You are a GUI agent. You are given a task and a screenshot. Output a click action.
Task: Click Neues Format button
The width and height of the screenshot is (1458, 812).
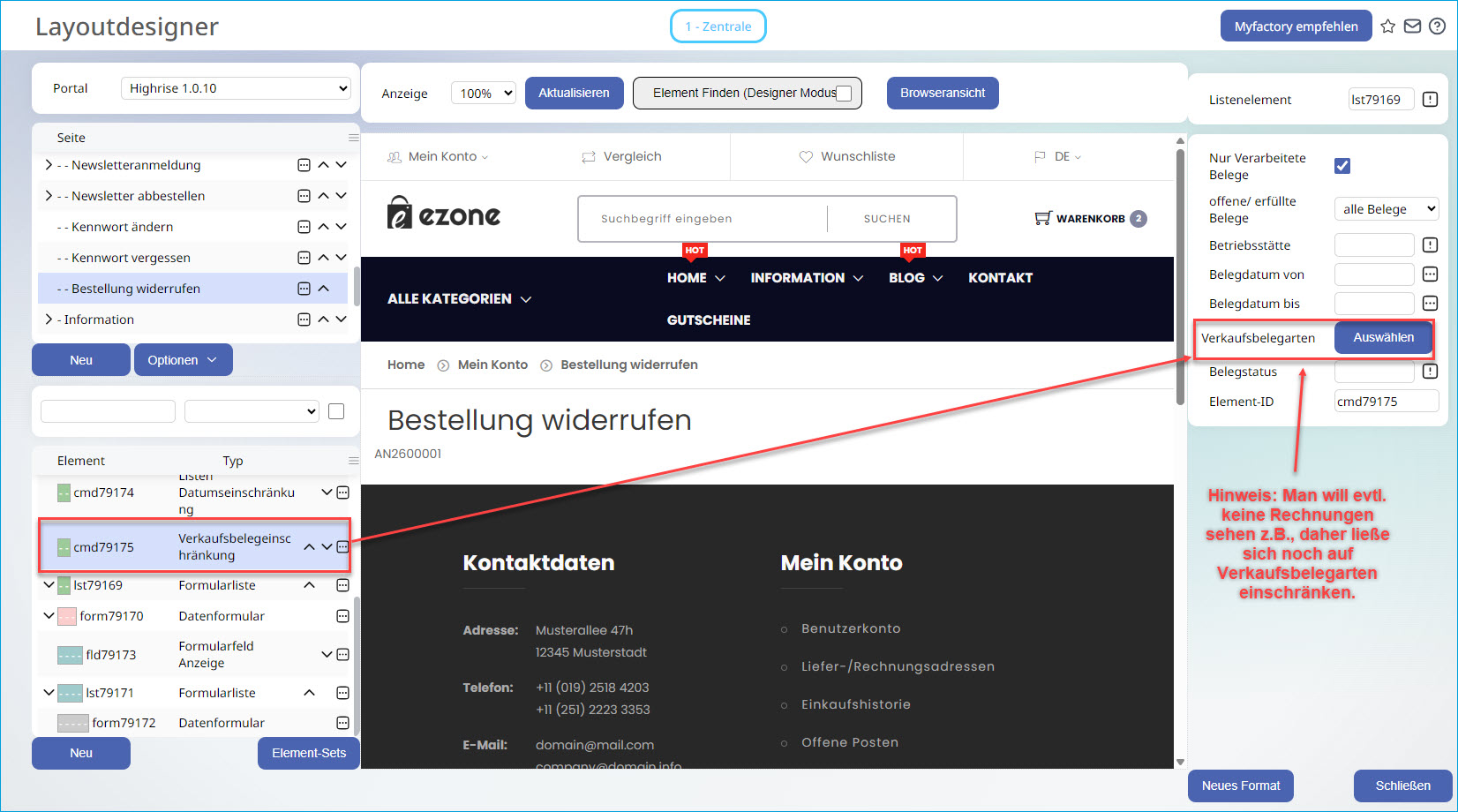[x=1241, y=786]
